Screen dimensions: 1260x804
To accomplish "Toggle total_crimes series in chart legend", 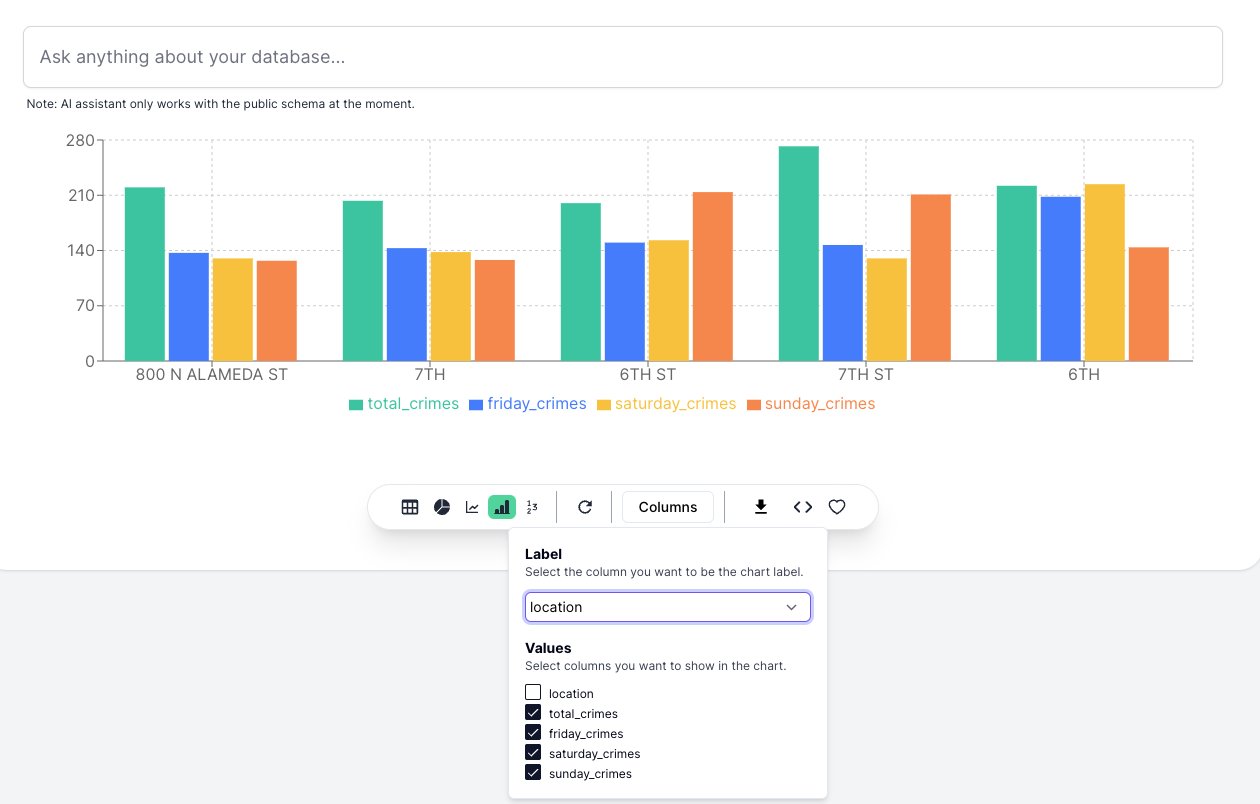I will click(x=404, y=404).
